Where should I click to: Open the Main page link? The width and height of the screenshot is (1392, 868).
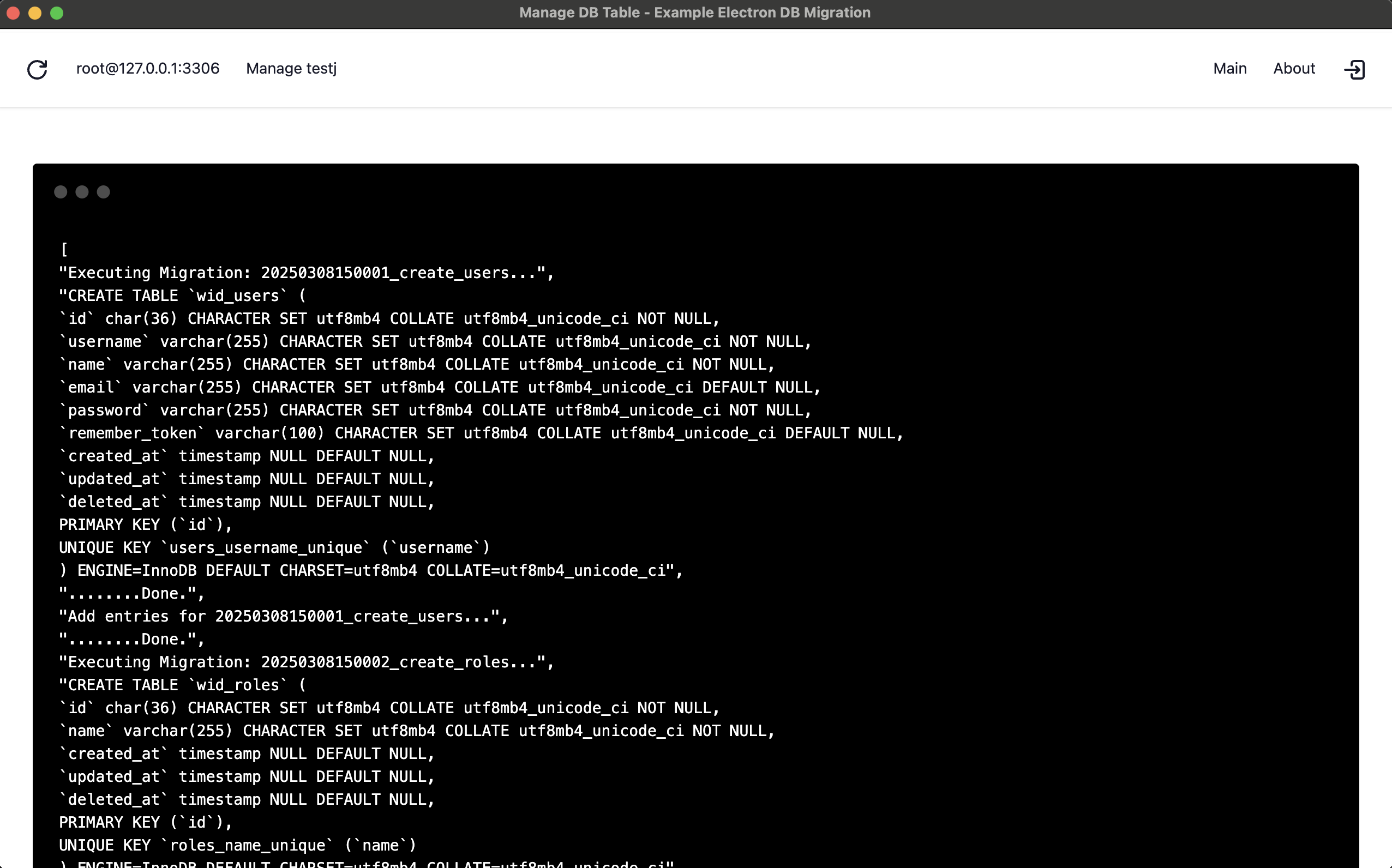(x=1229, y=68)
